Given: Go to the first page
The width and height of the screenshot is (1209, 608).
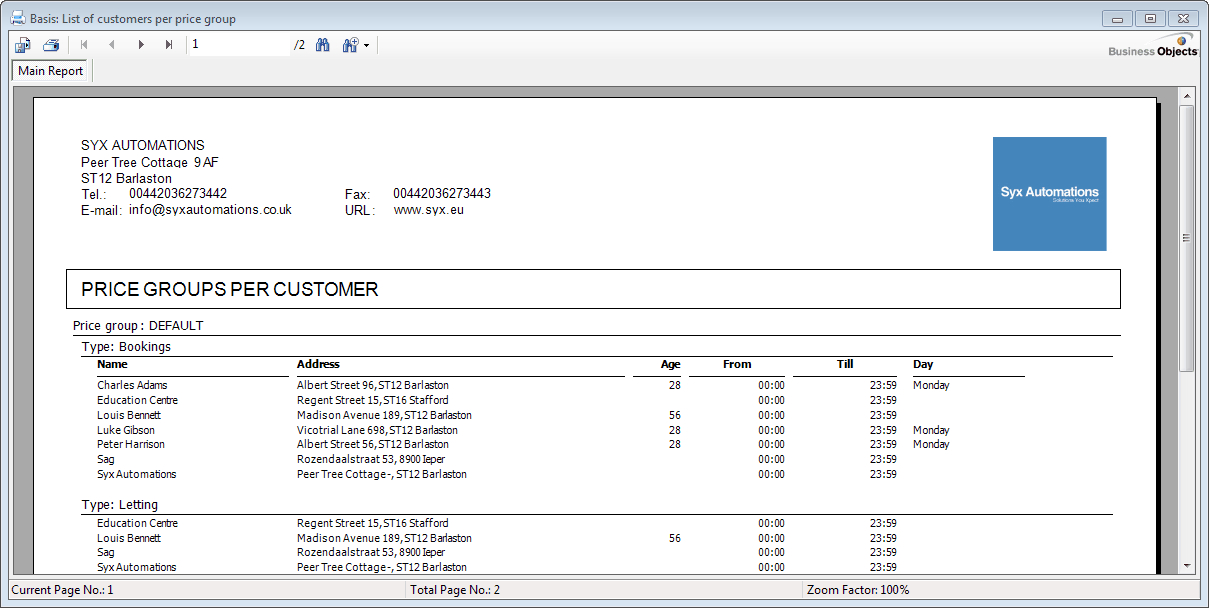Looking at the screenshot, I should (x=84, y=45).
